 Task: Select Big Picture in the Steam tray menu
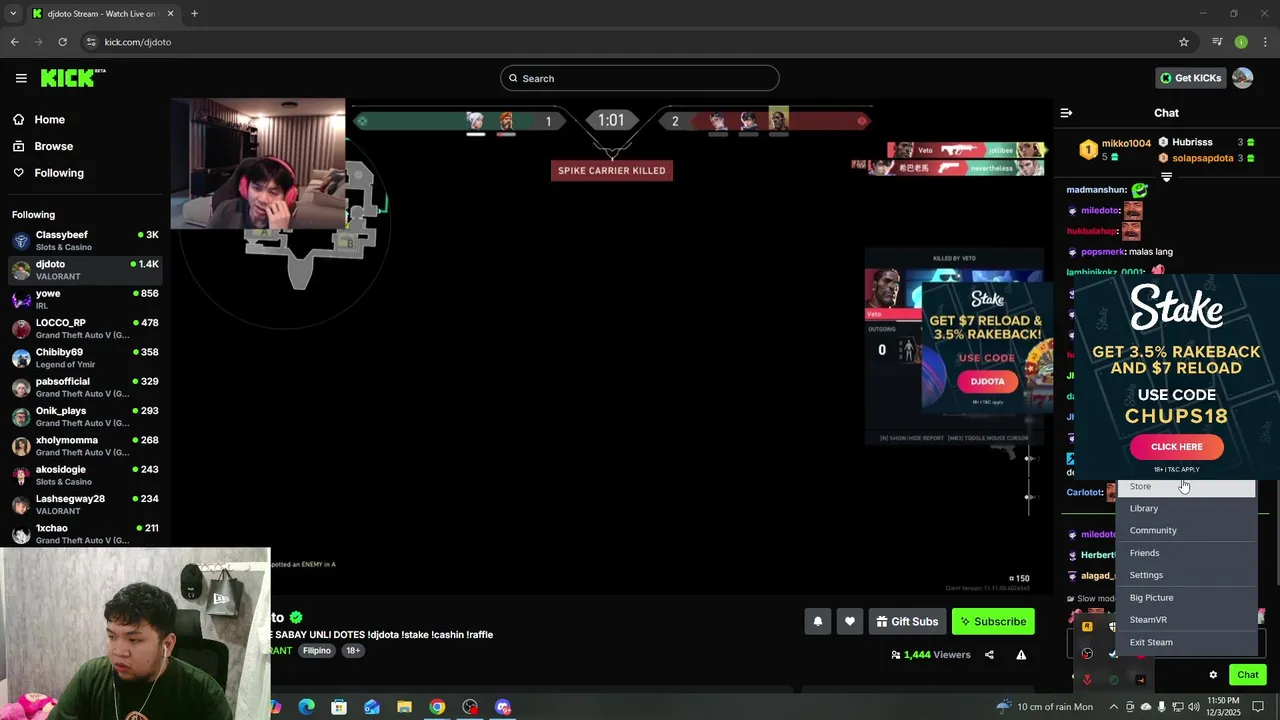1186,597
